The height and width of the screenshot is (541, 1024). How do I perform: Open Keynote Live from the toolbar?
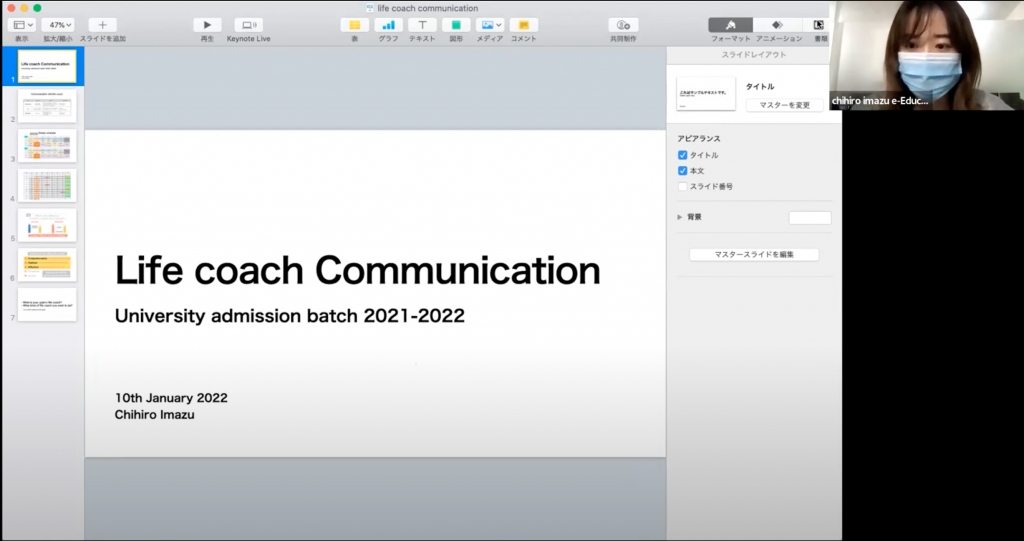pyautogui.click(x=249, y=25)
